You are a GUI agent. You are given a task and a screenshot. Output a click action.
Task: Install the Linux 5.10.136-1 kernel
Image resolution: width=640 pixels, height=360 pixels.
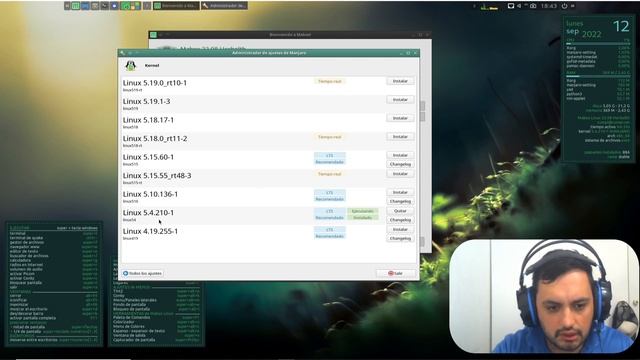pyautogui.click(x=400, y=192)
